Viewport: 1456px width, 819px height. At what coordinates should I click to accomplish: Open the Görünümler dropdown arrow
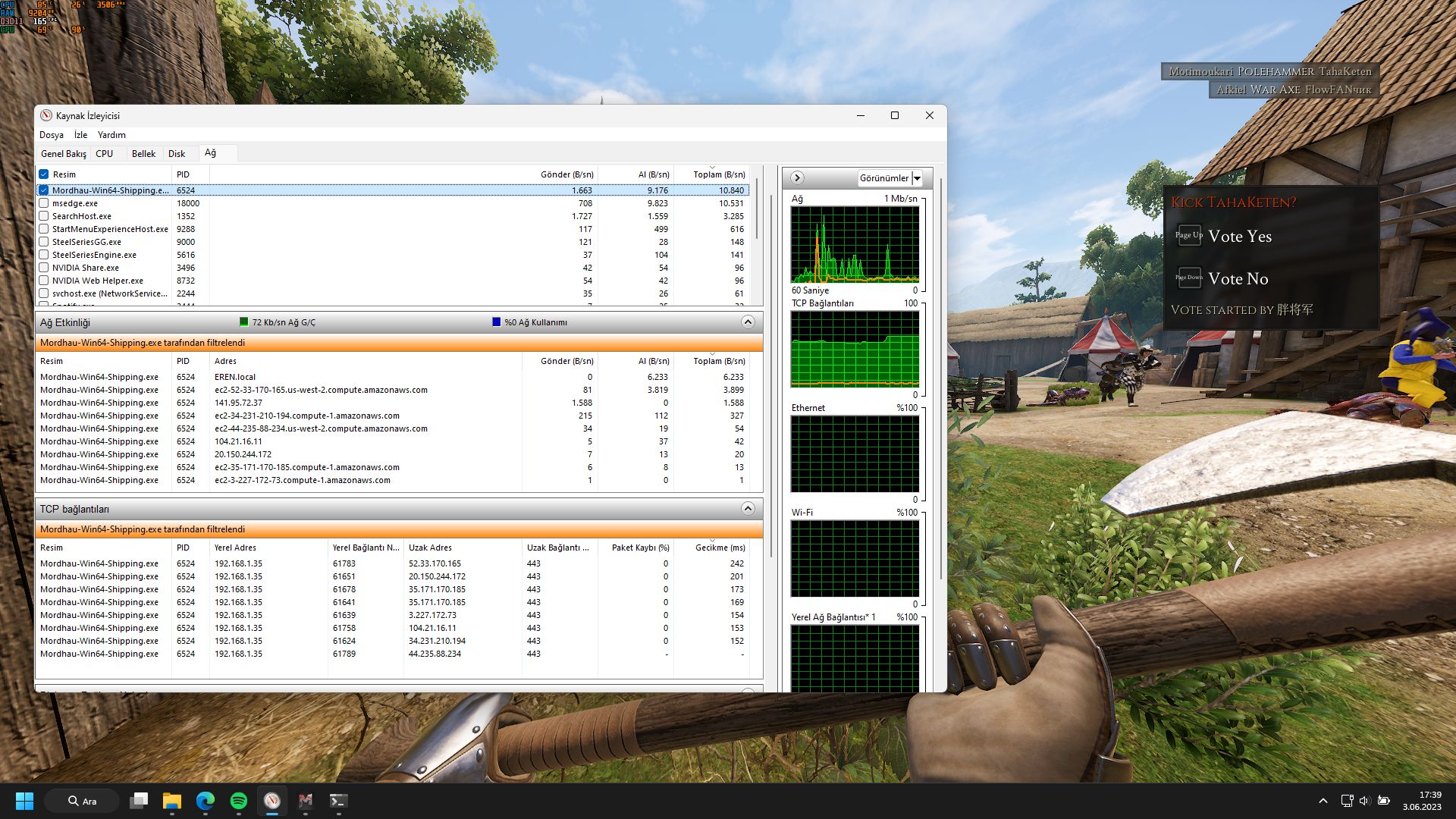[917, 178]
